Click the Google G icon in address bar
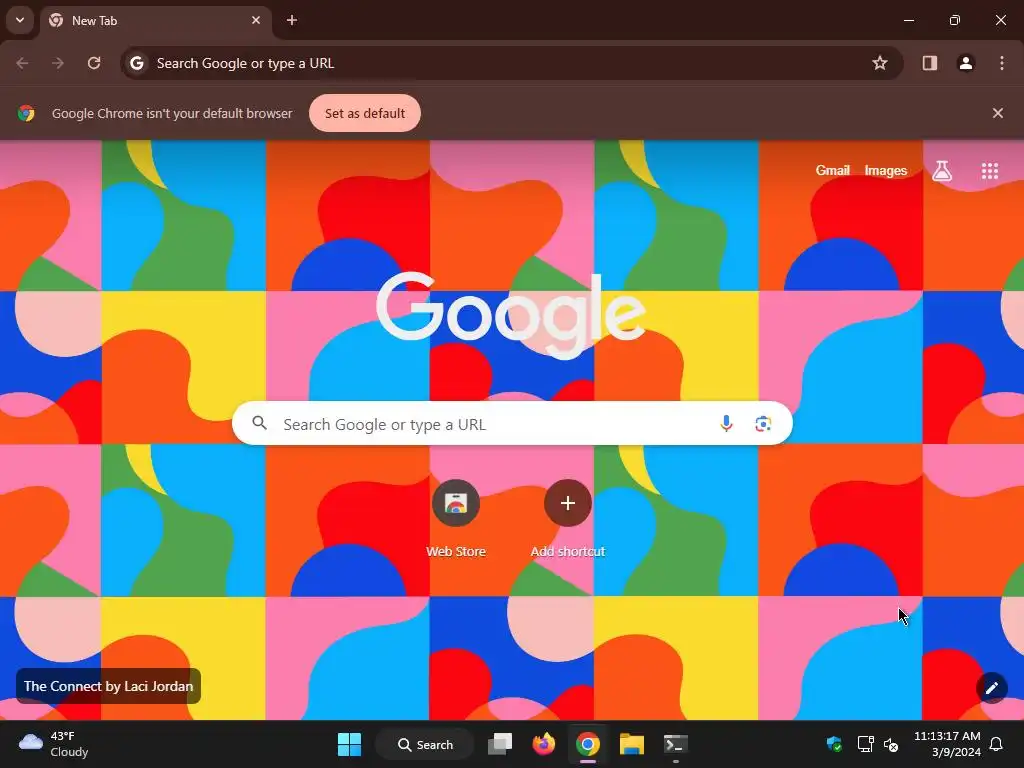1024x768 pixels. click(136, 63)
